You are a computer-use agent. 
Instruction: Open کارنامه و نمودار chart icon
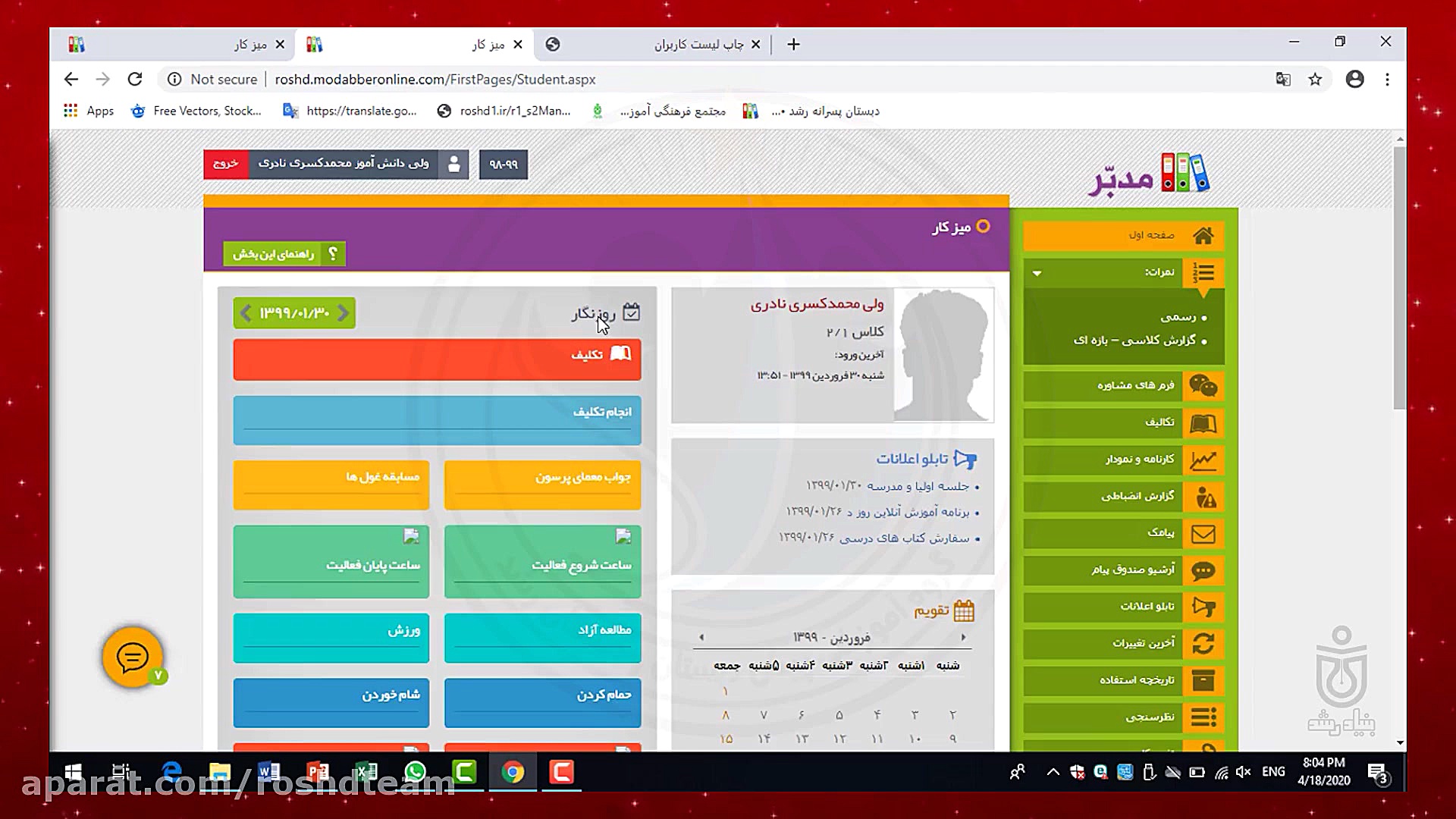pyautogui.click(x=1205, y=460)
